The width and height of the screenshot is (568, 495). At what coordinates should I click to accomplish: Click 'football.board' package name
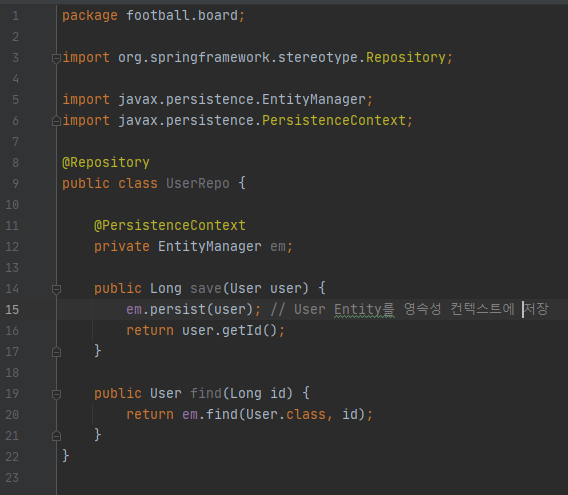coord(182,16)
